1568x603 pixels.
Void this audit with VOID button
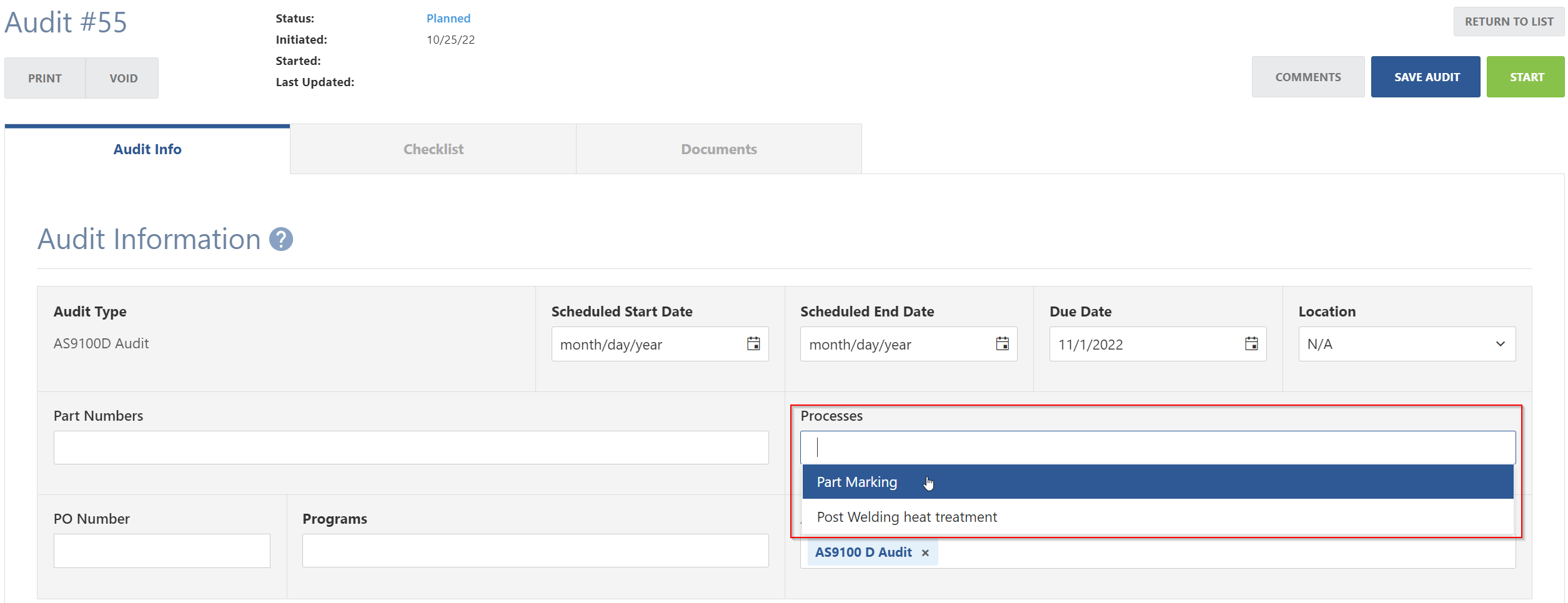click(x=123, y=78)
